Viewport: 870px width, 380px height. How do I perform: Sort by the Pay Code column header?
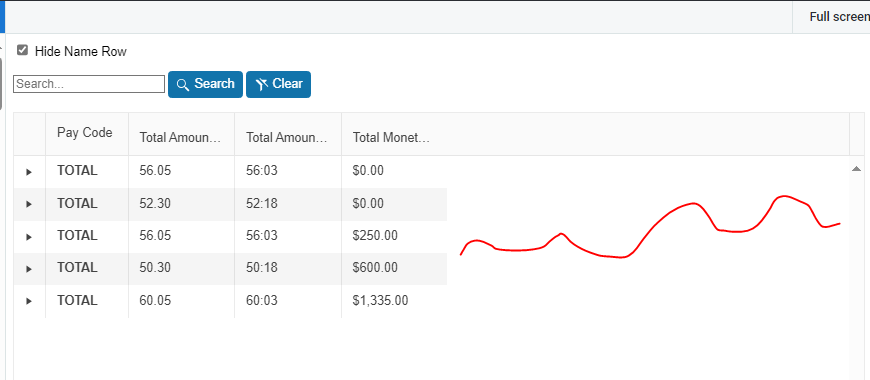tap(85, 133)
